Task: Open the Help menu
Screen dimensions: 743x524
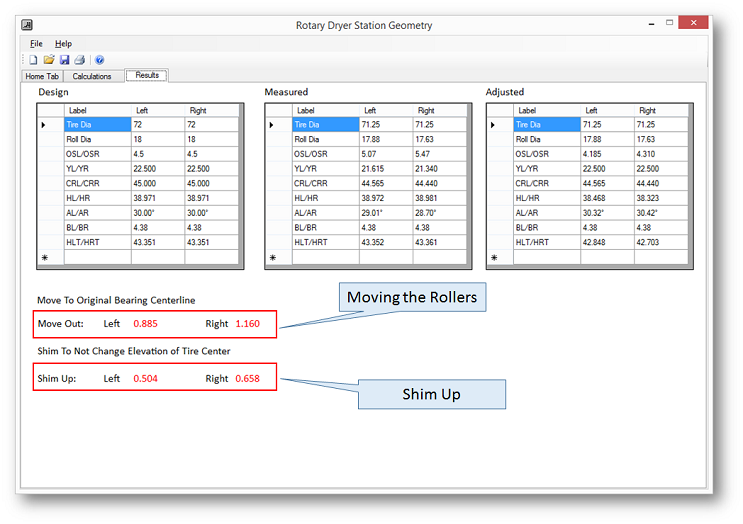Action: [63, 44]
